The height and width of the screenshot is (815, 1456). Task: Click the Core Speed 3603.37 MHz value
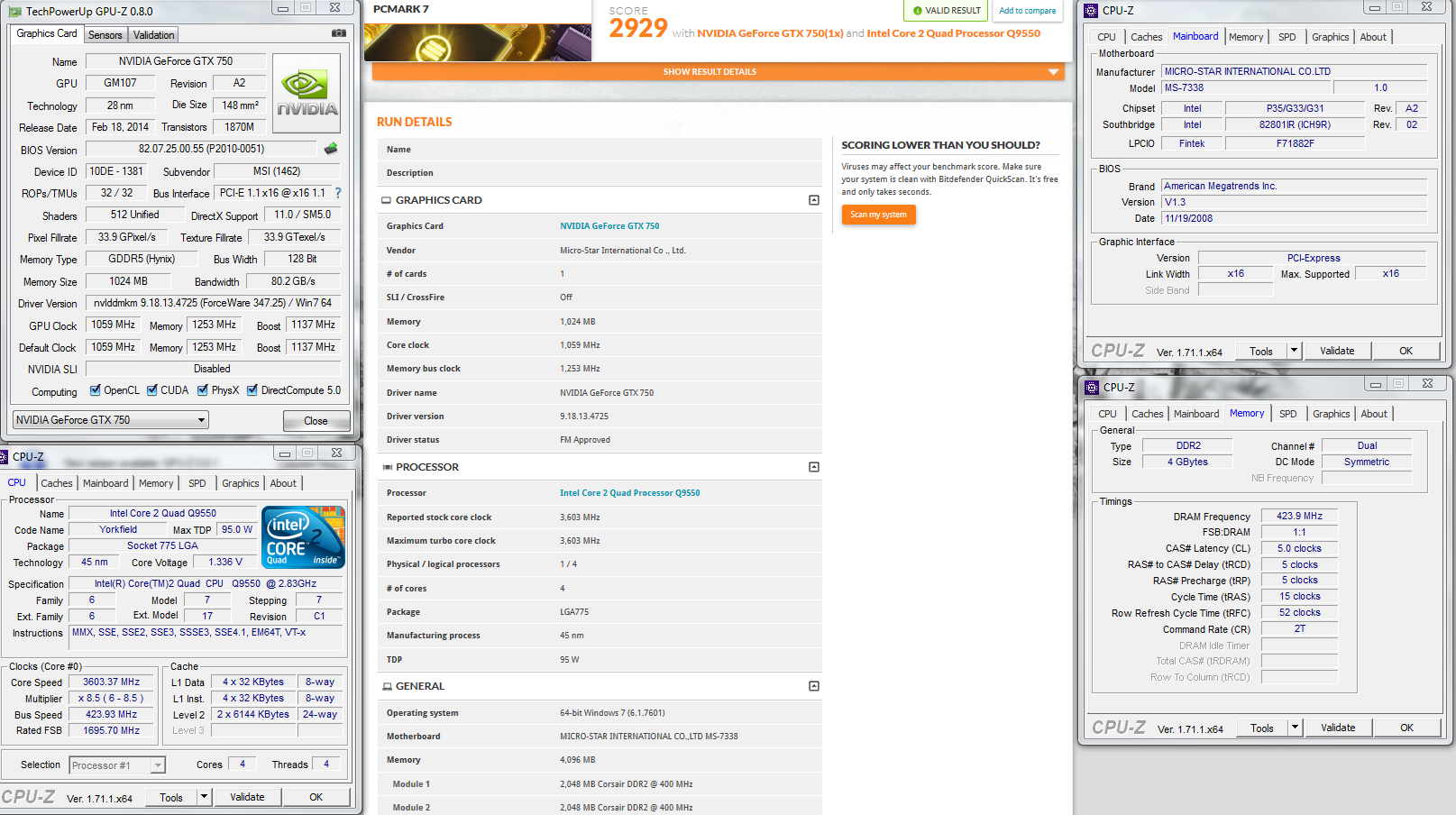pos(111,682)
